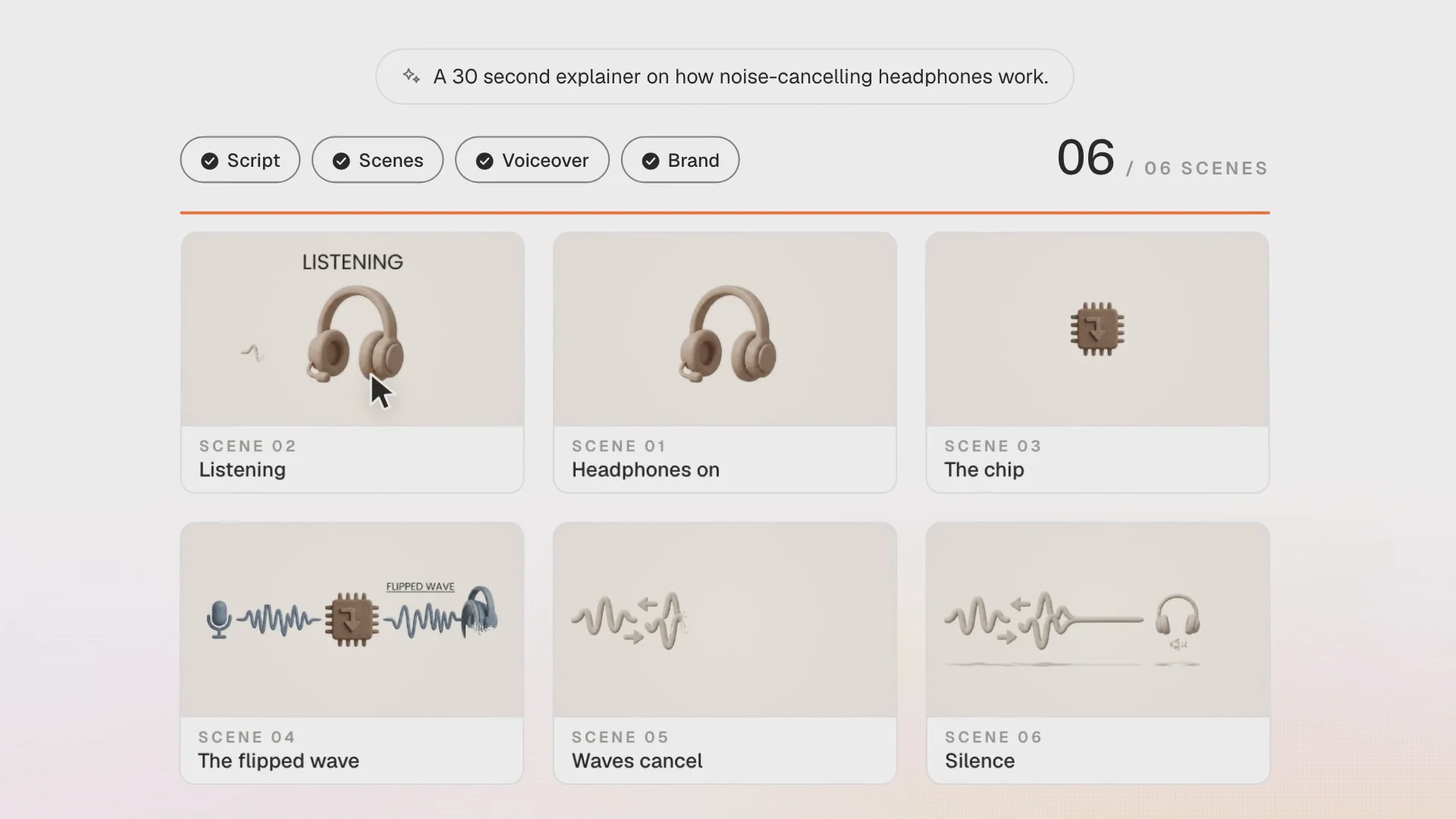The height and width of the screenshot is (819, 1456).
Task: Click 'The chip' scene title
Action: coord(984,470)
